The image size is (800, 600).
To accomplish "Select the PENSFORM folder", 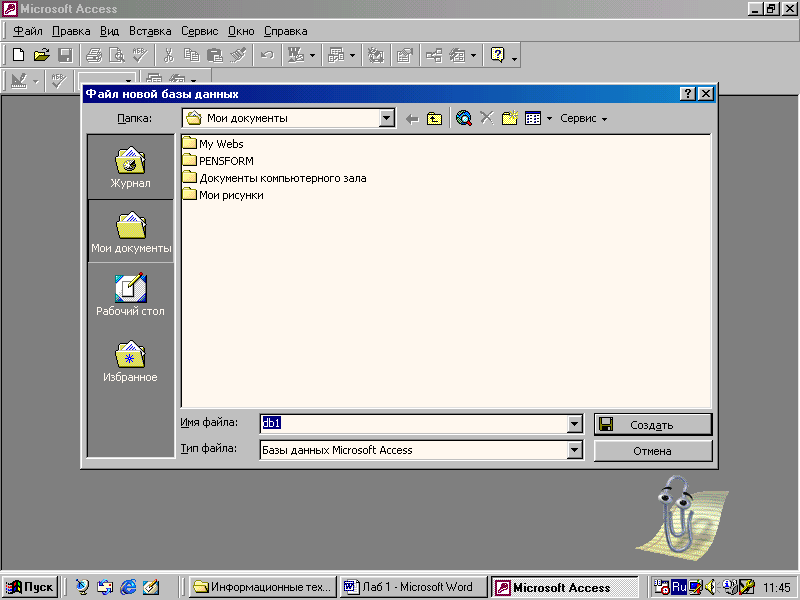I will pyautogui.click(x=218, y=161).
